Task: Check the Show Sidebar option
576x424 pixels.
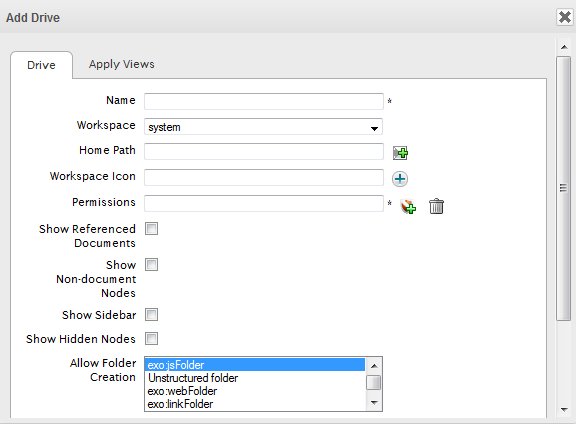Action: point(151,315)
